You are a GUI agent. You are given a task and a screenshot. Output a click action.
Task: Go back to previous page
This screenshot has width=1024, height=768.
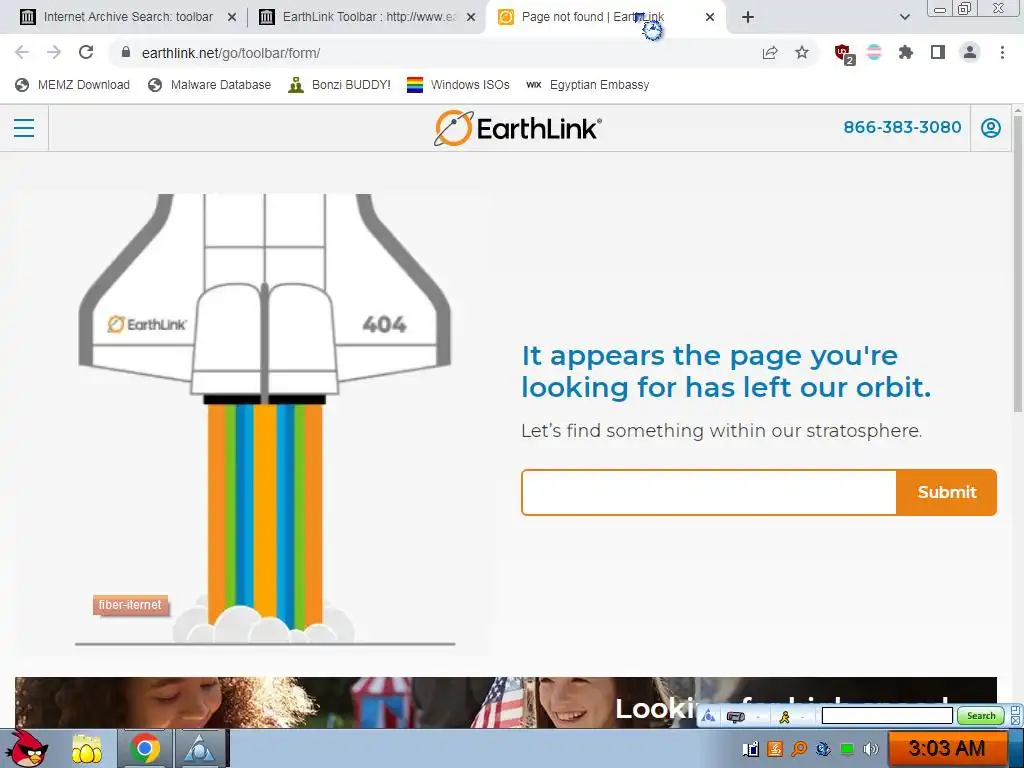22,52
